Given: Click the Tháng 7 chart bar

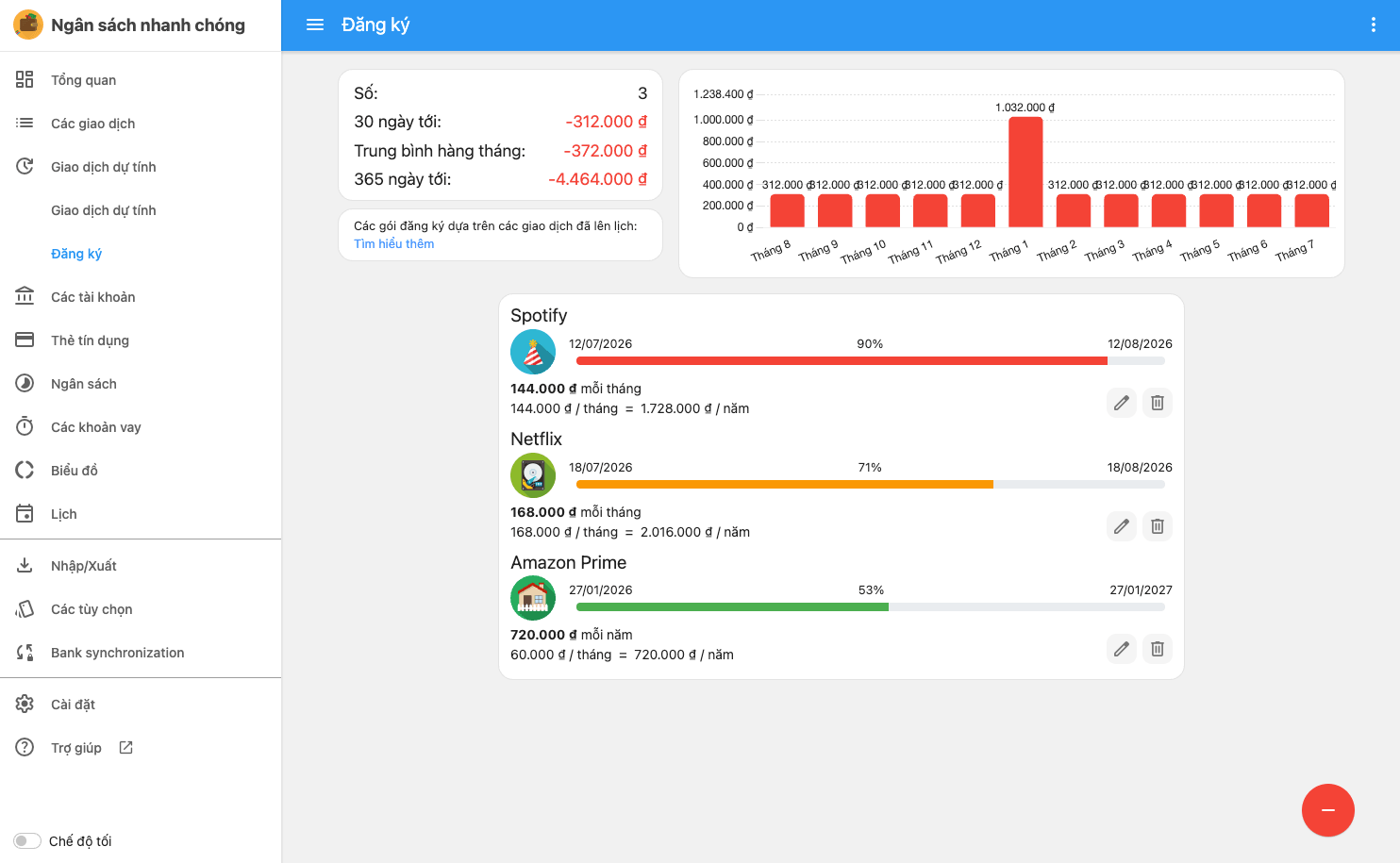Looking at the screenshot, I should coord(1312,210).
